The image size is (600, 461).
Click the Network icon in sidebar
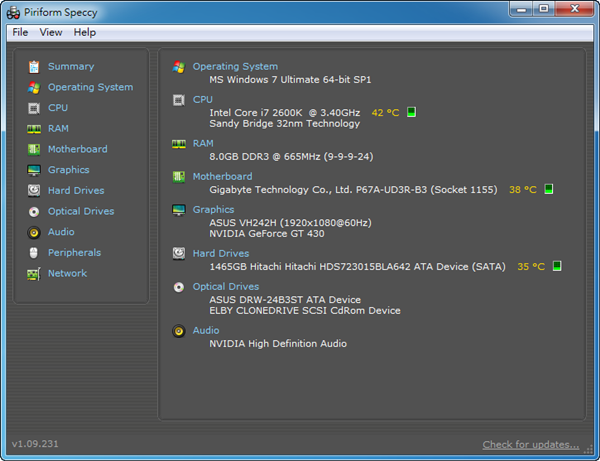[x=34, y=274]
